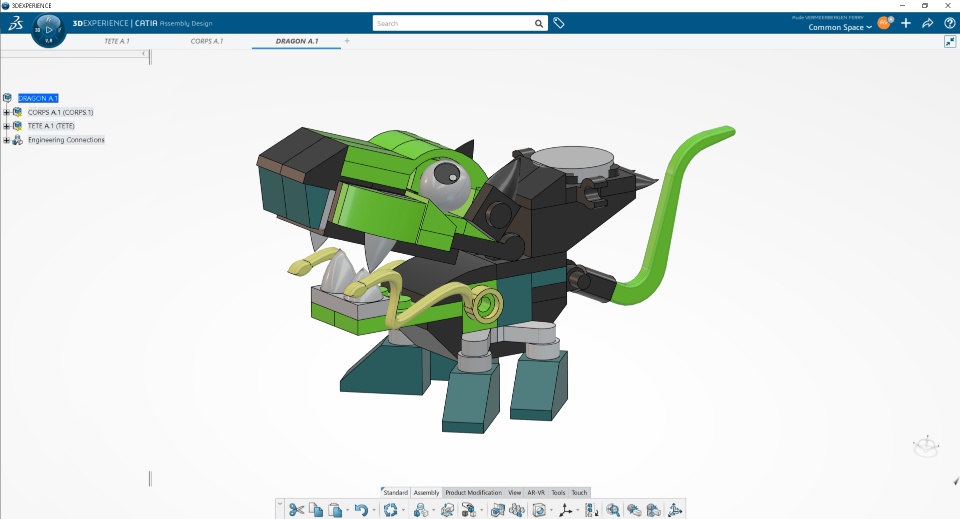This screenshot has height=519, width=960.
Task: Click the cubes icon after Update
Action: point(421,510)
